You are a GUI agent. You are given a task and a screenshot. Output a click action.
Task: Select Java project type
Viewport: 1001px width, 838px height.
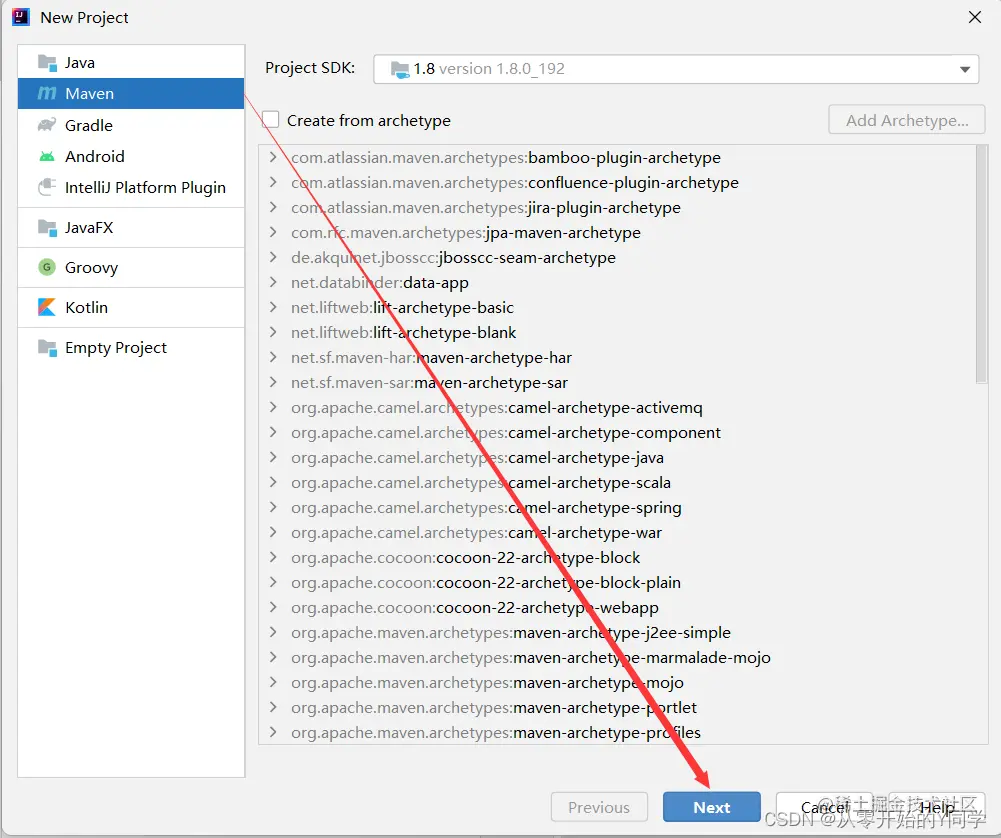click(131, 63)
